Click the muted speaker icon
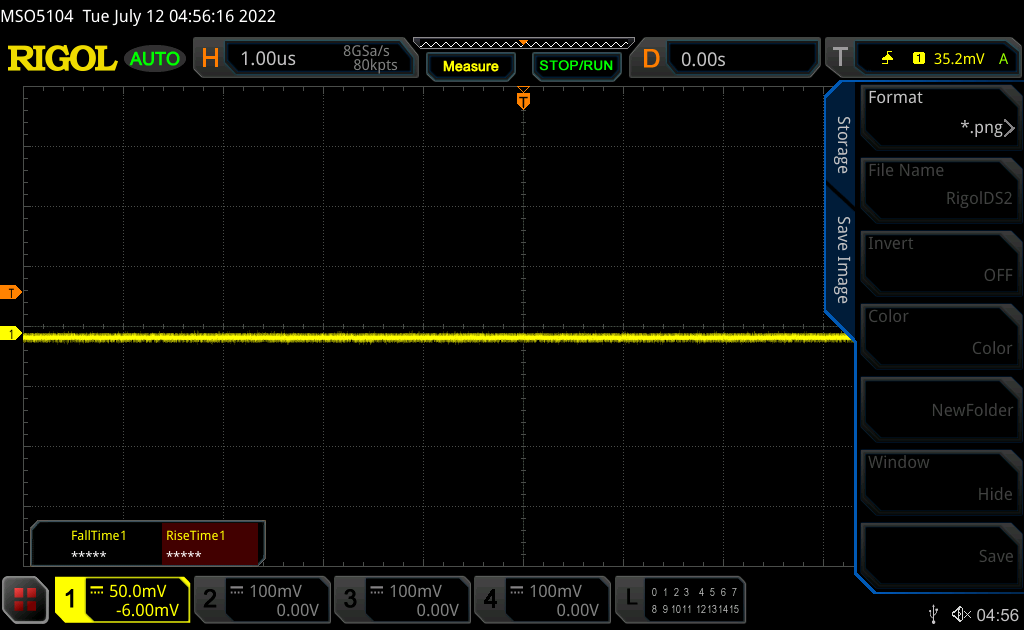Screen dimensions: 1024x630 point(961,613)
